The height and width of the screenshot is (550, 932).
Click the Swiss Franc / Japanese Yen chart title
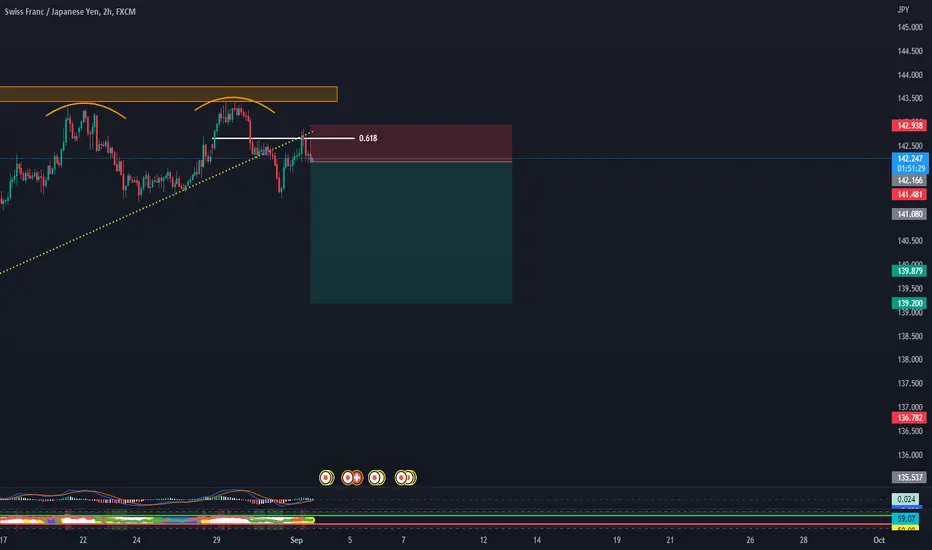click(70, 11)
